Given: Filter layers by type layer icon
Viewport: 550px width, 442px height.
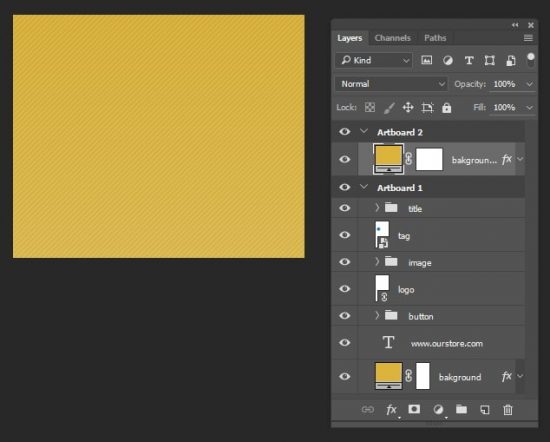Looking at the screenshot, I should (x=469, y=60).
